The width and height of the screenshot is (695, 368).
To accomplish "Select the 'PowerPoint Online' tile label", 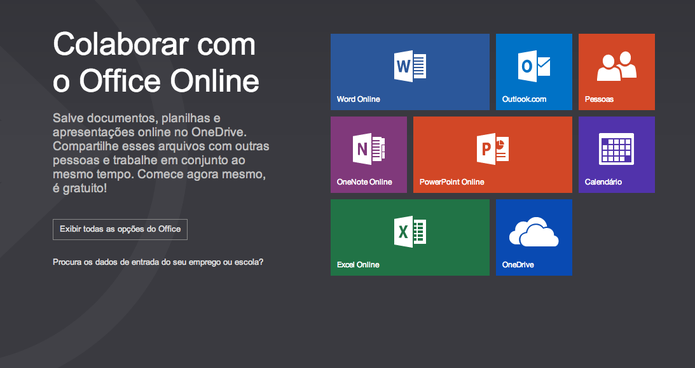I will (x=452, y=182).
